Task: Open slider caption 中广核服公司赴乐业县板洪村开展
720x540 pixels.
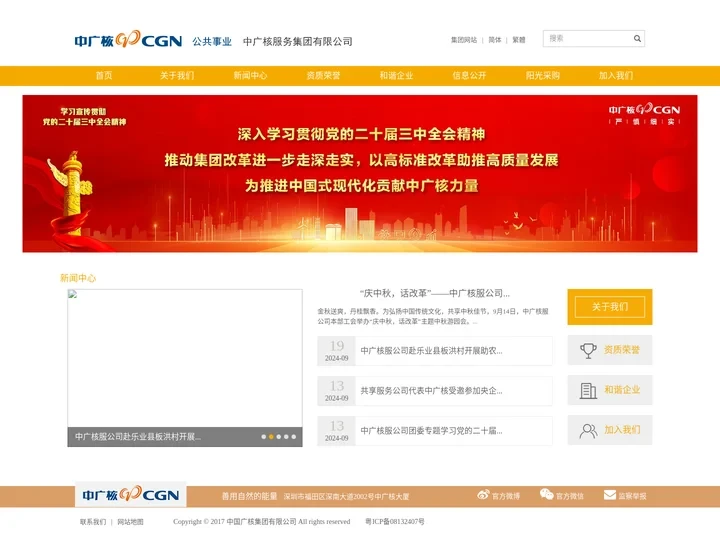Action: [138, 437]
